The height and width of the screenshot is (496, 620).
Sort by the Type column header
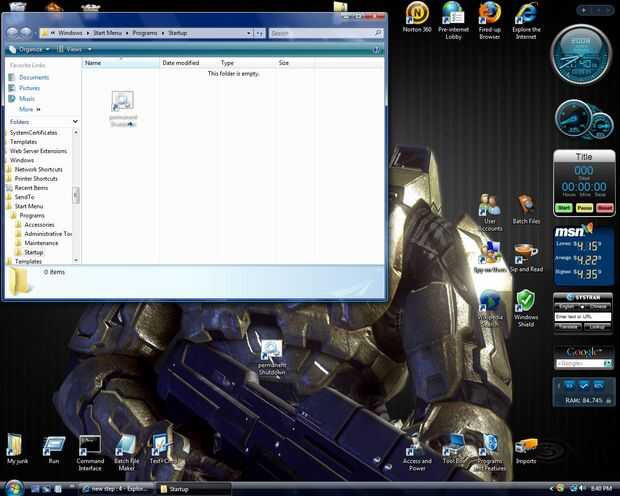coord(247,62)
